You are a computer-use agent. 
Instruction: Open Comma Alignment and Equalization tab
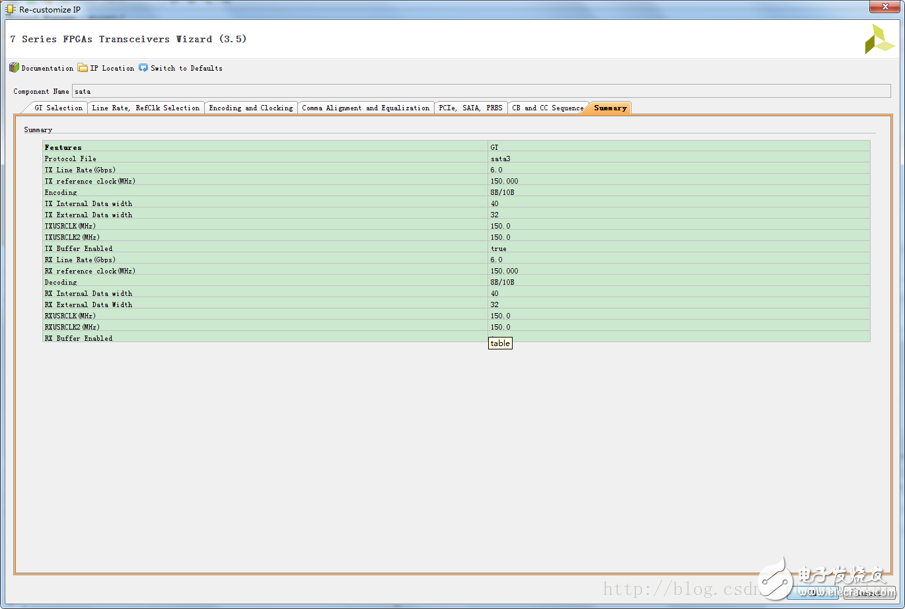[365, 108]
